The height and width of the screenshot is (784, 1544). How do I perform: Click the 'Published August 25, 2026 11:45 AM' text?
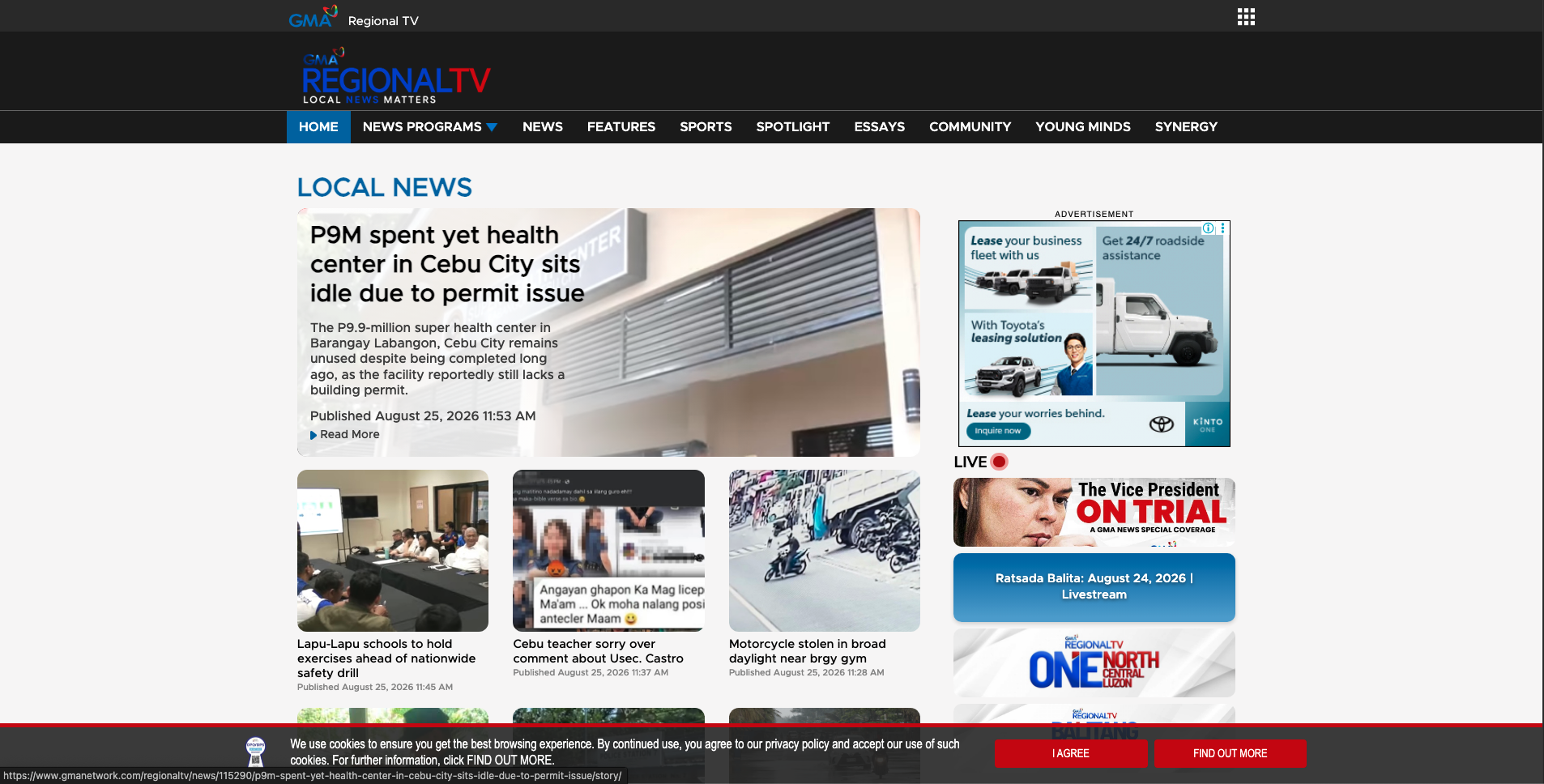pyautogui.click(x=375, y=687)
